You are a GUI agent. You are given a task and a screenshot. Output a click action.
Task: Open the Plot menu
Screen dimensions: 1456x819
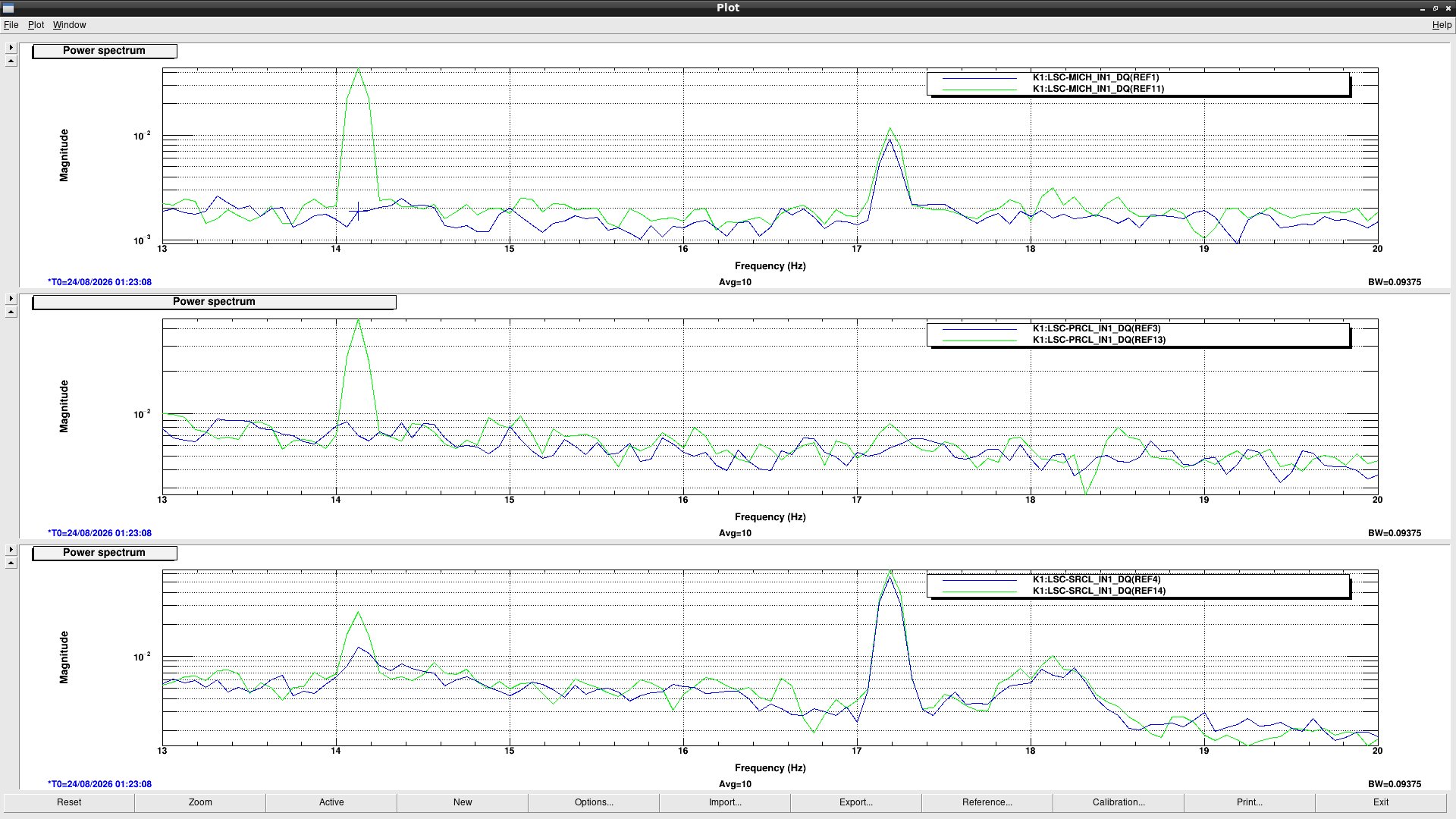coord(36,25)
